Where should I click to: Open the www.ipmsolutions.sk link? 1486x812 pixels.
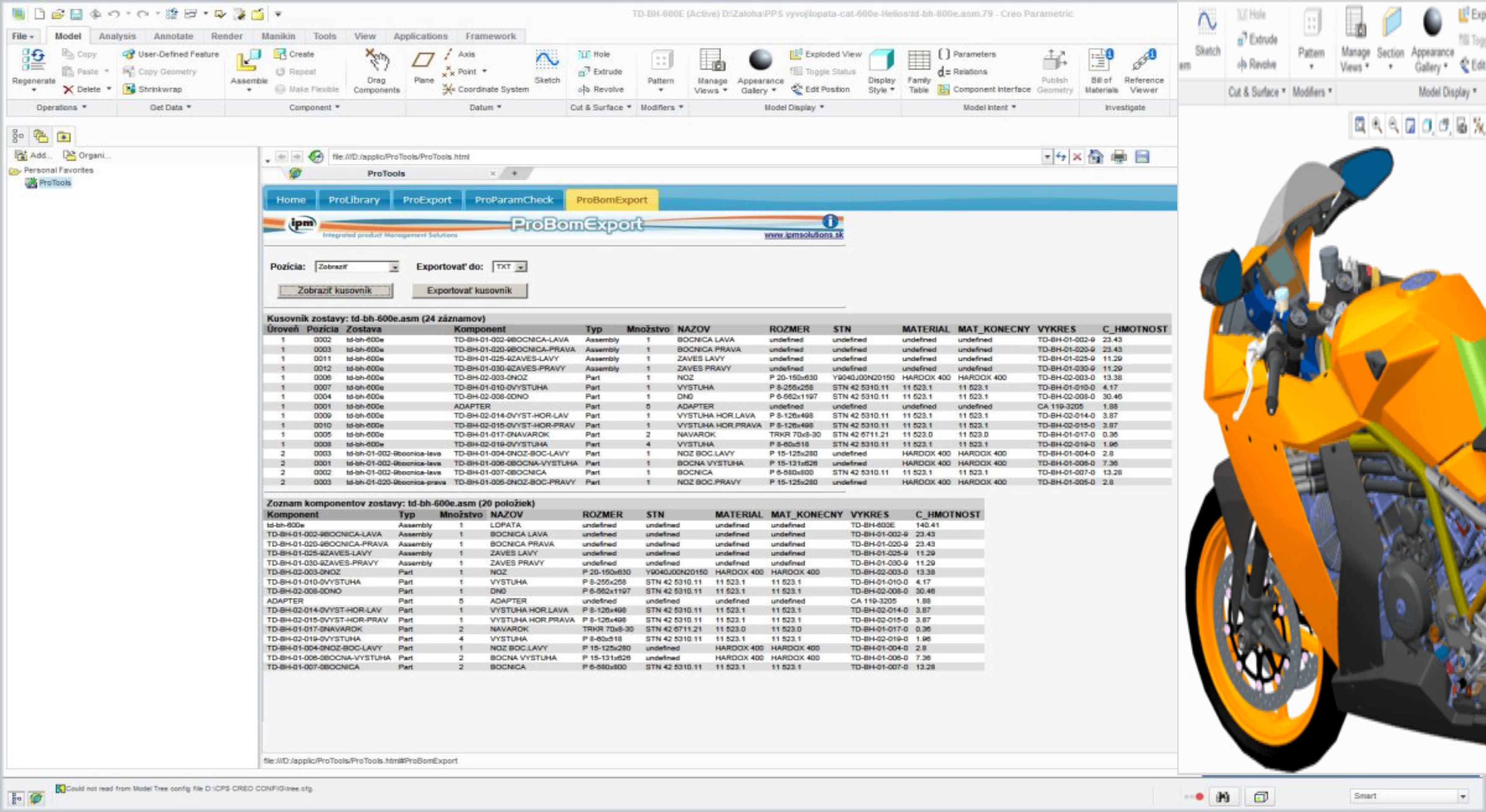(x=804, y=235)
